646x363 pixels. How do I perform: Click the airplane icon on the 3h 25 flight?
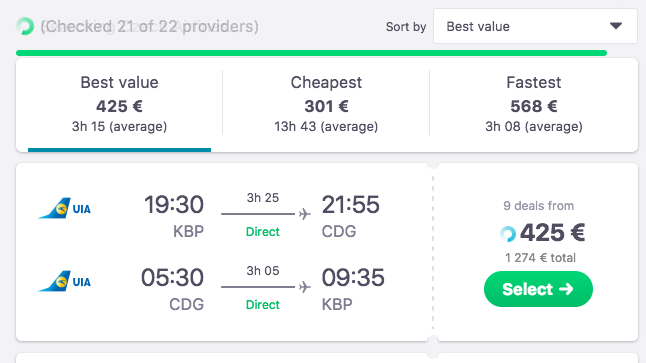[x=305, y=214]
